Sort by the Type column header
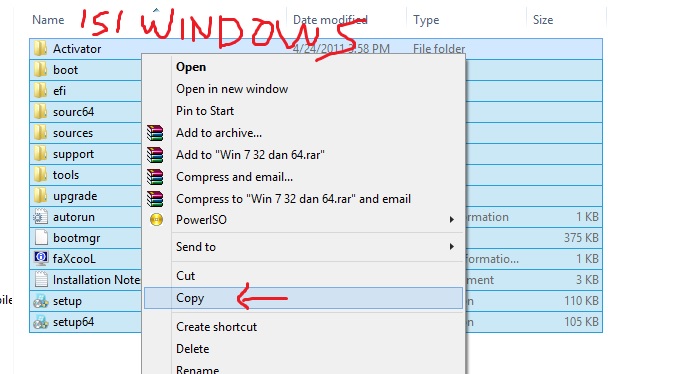 pyautogui.click(x=426, y=20)
